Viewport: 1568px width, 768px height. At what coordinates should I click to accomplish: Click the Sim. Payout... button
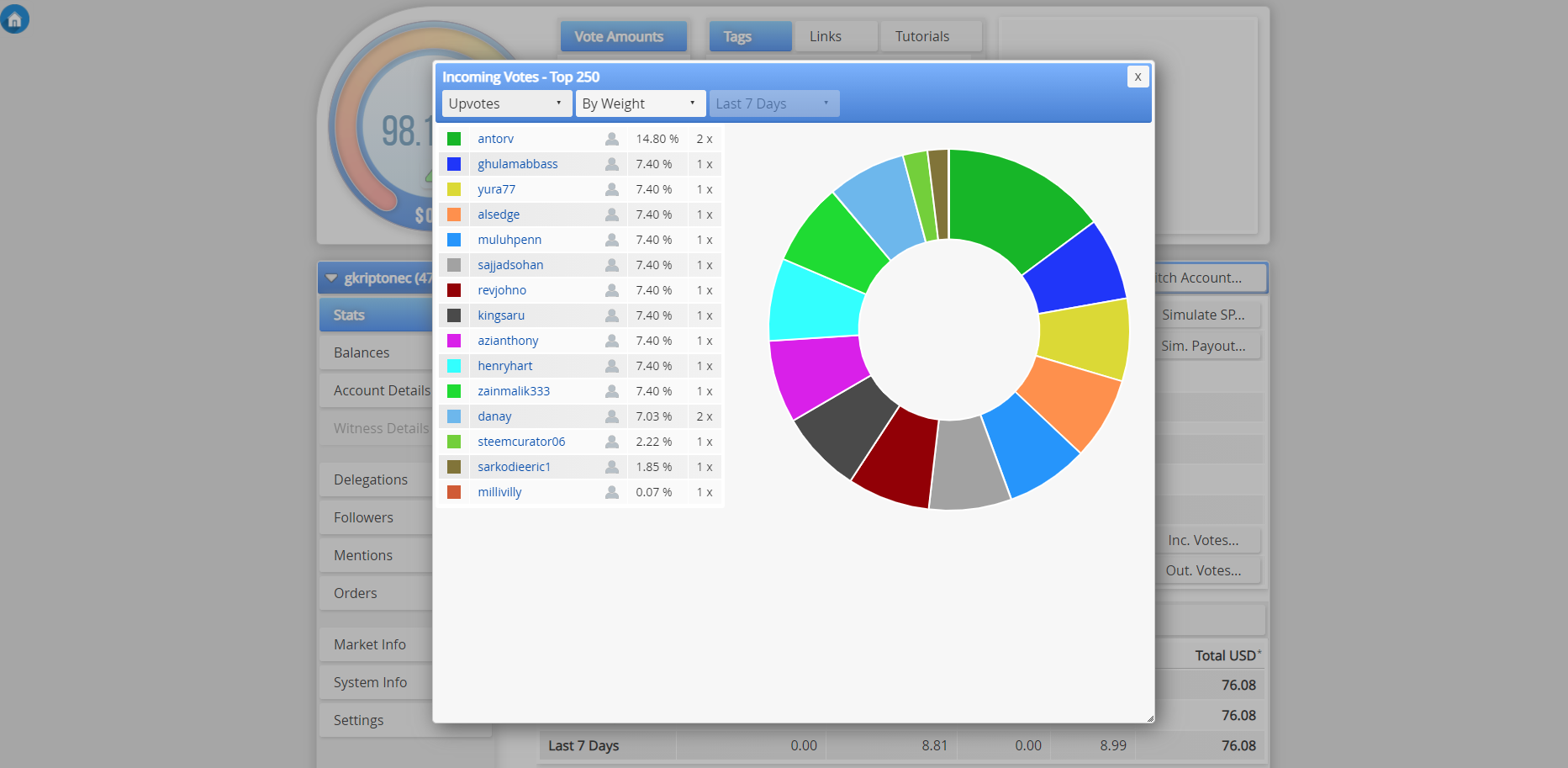1208,346
